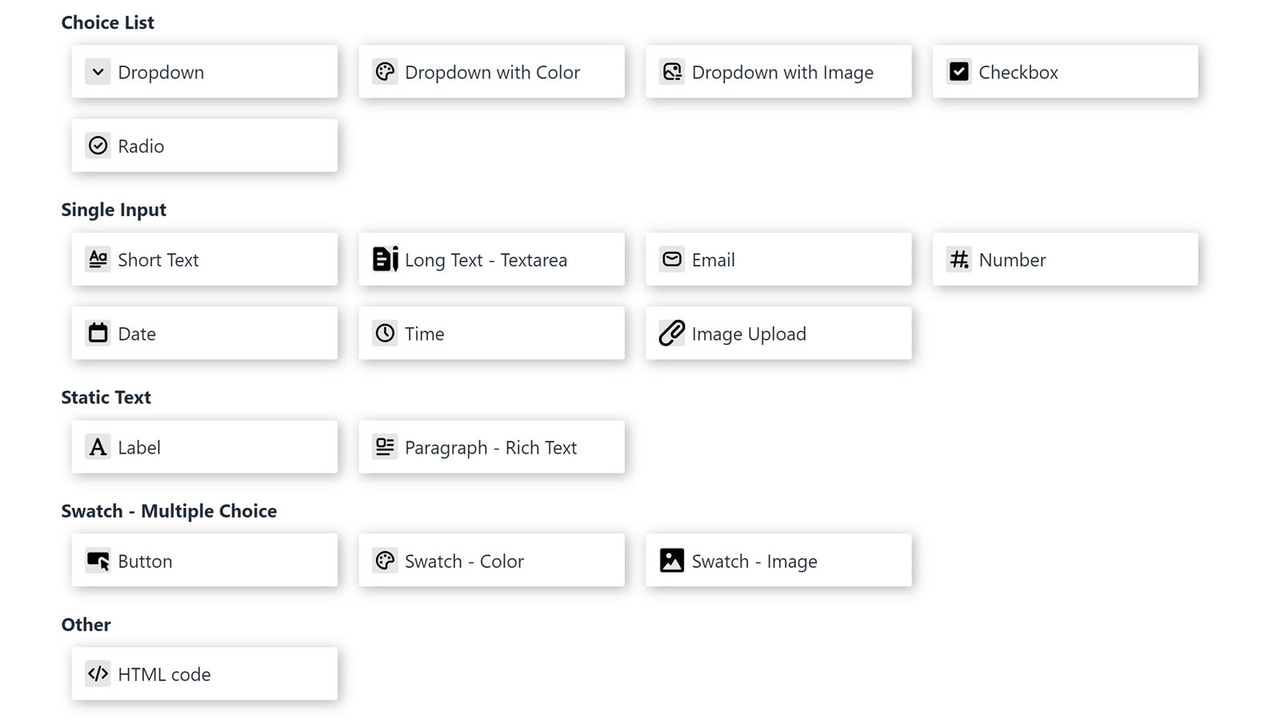
Task: Select the Date calendar icon
Action: (97, 332)
